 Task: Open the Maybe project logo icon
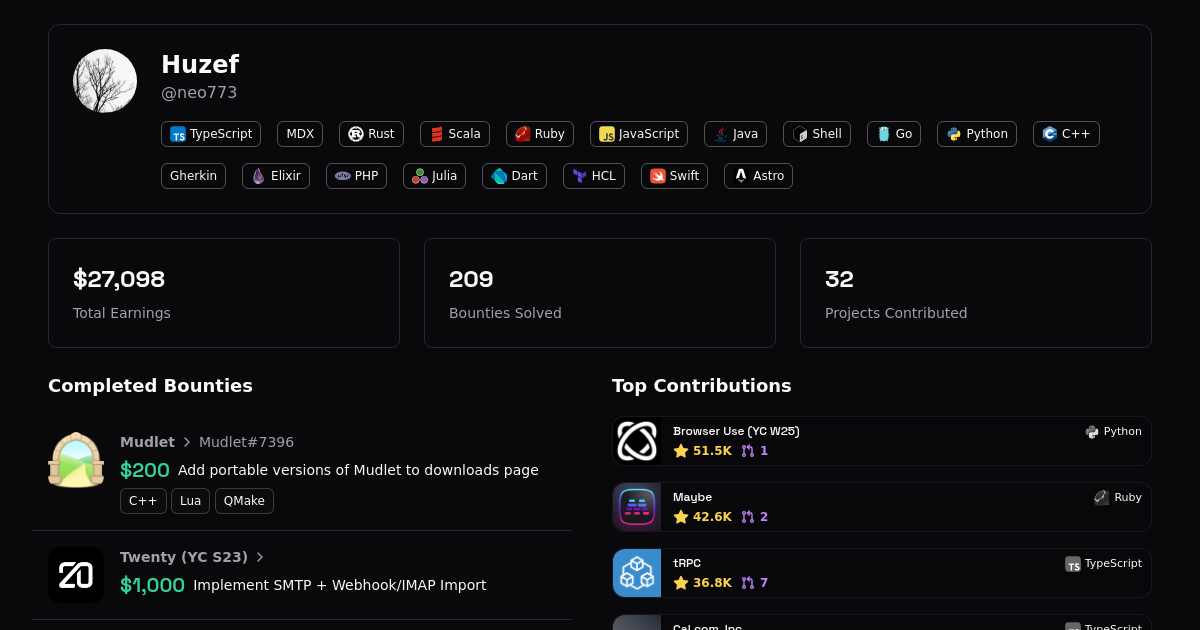click(x=637, y=507)
